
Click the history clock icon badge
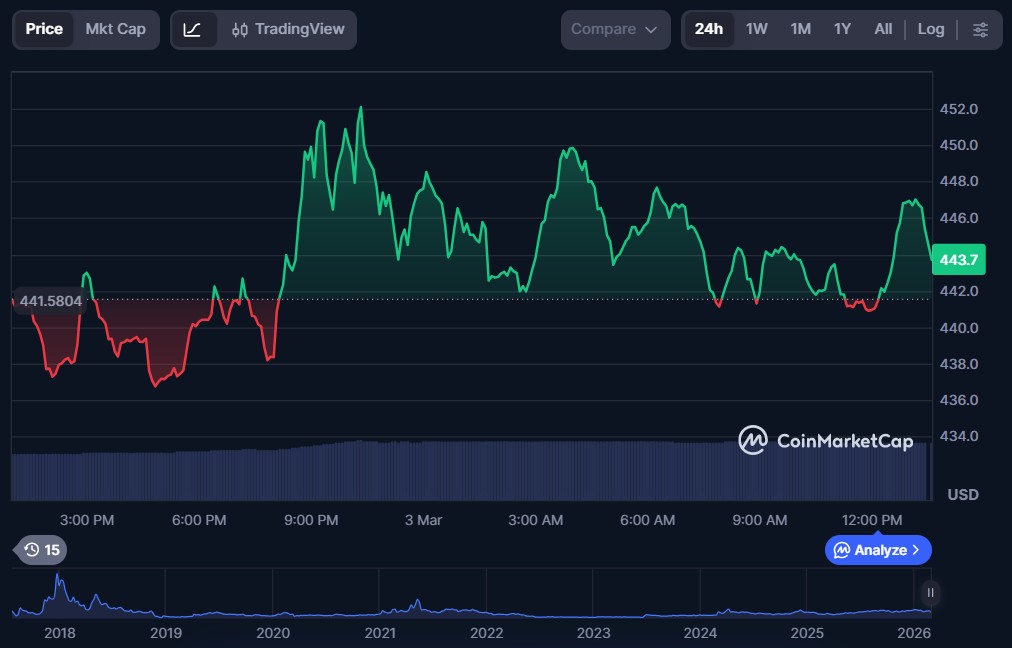(x=41, y=550)
